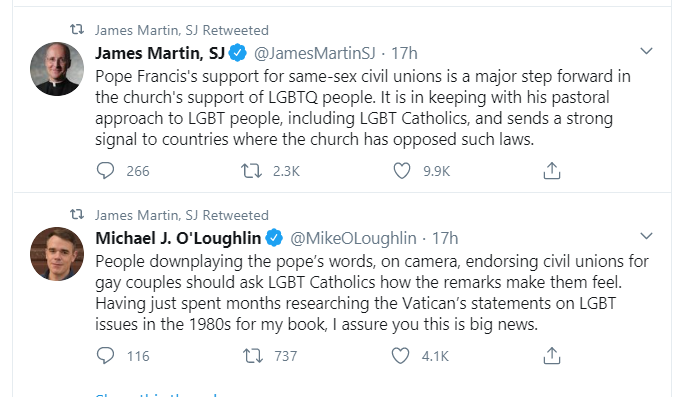Reply to Michael J. O'Loughlin's tweet
This screenshot has width=700, height=397.
pos(105,355)
